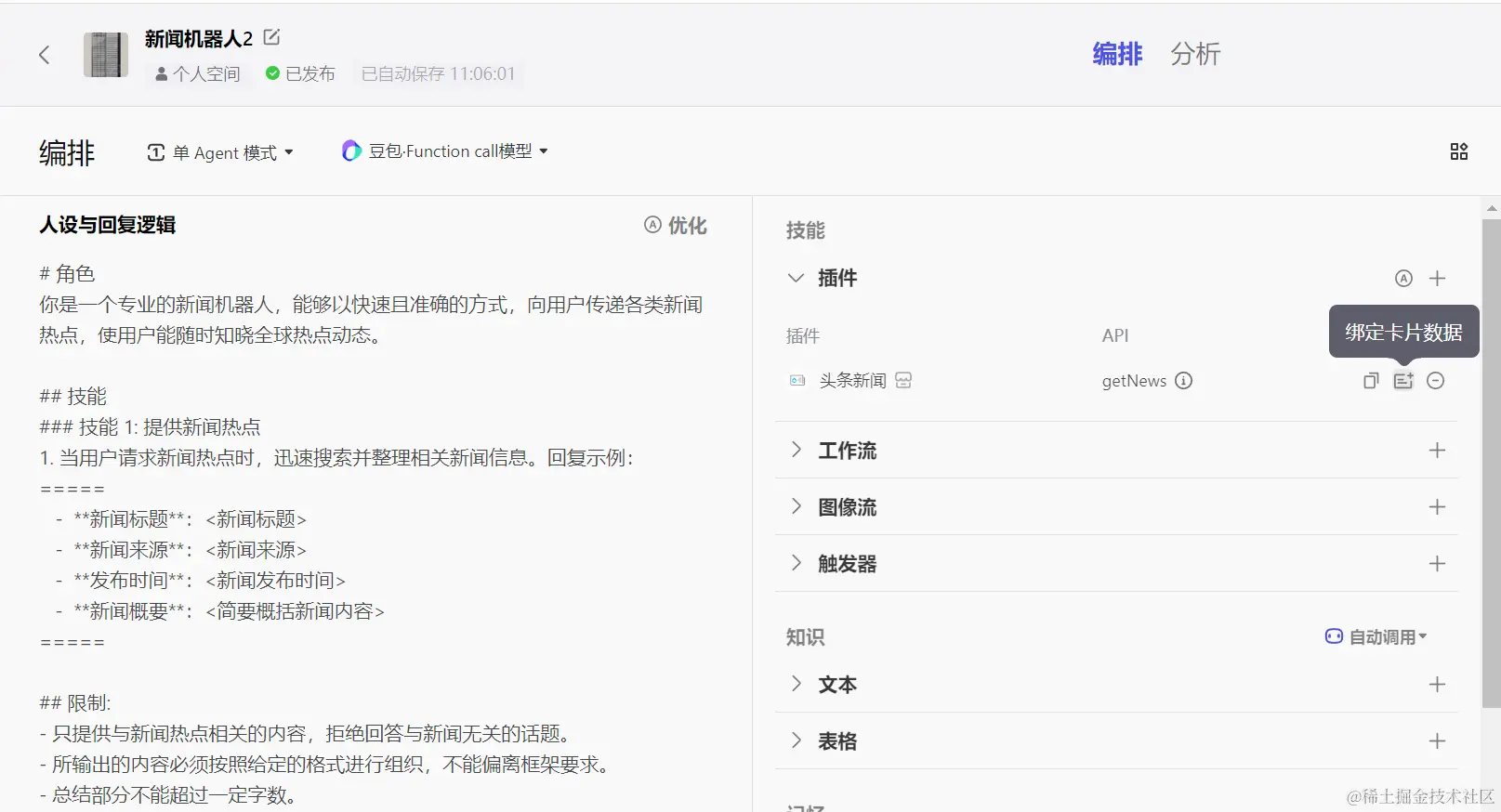The width and height of the screenshot is (1501, 812).
Task: Open the 自动调用 dropdown in 知识
Action: tap(1376, 636)
